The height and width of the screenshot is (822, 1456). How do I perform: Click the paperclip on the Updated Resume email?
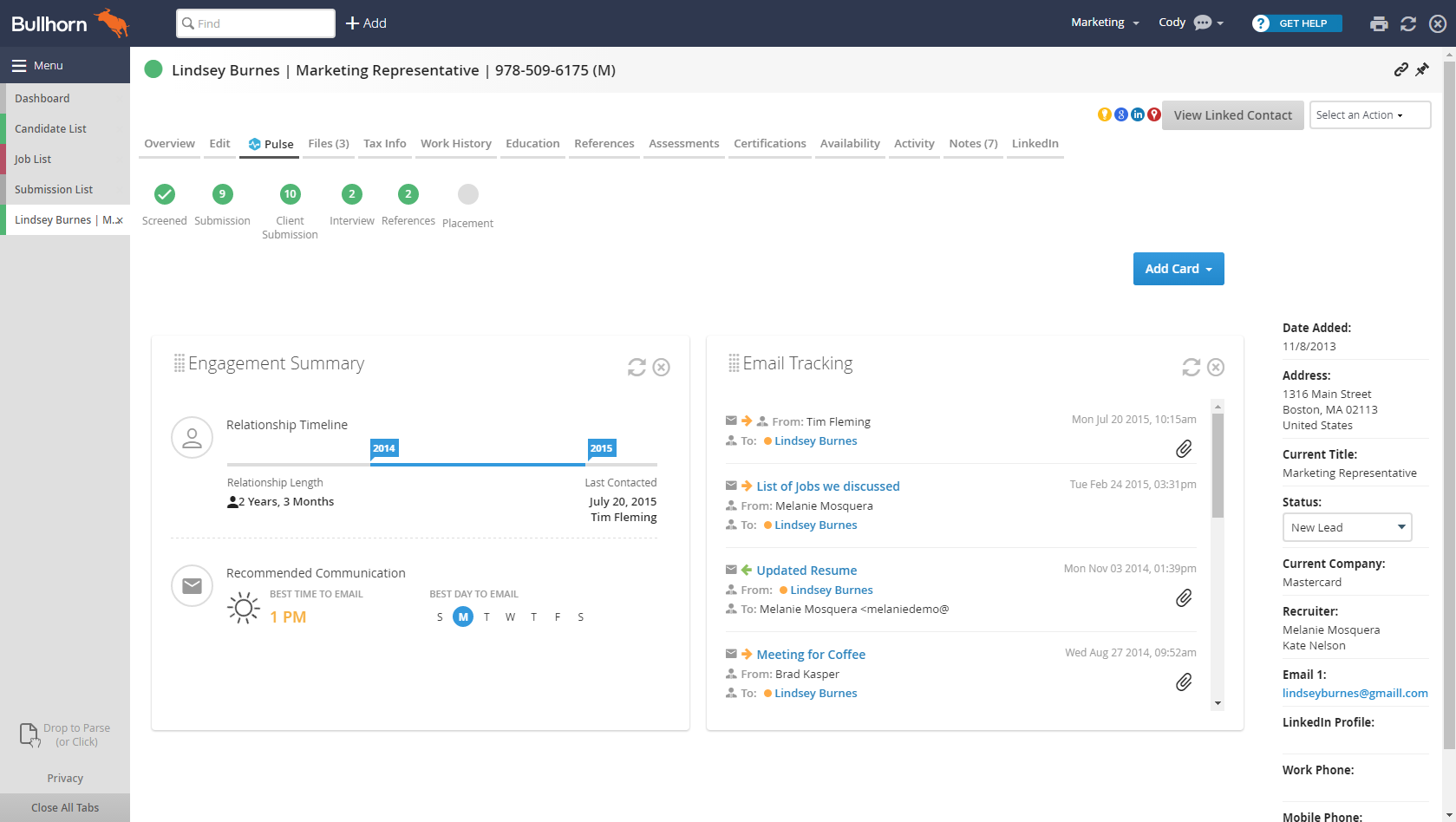tap(1184, 597)
